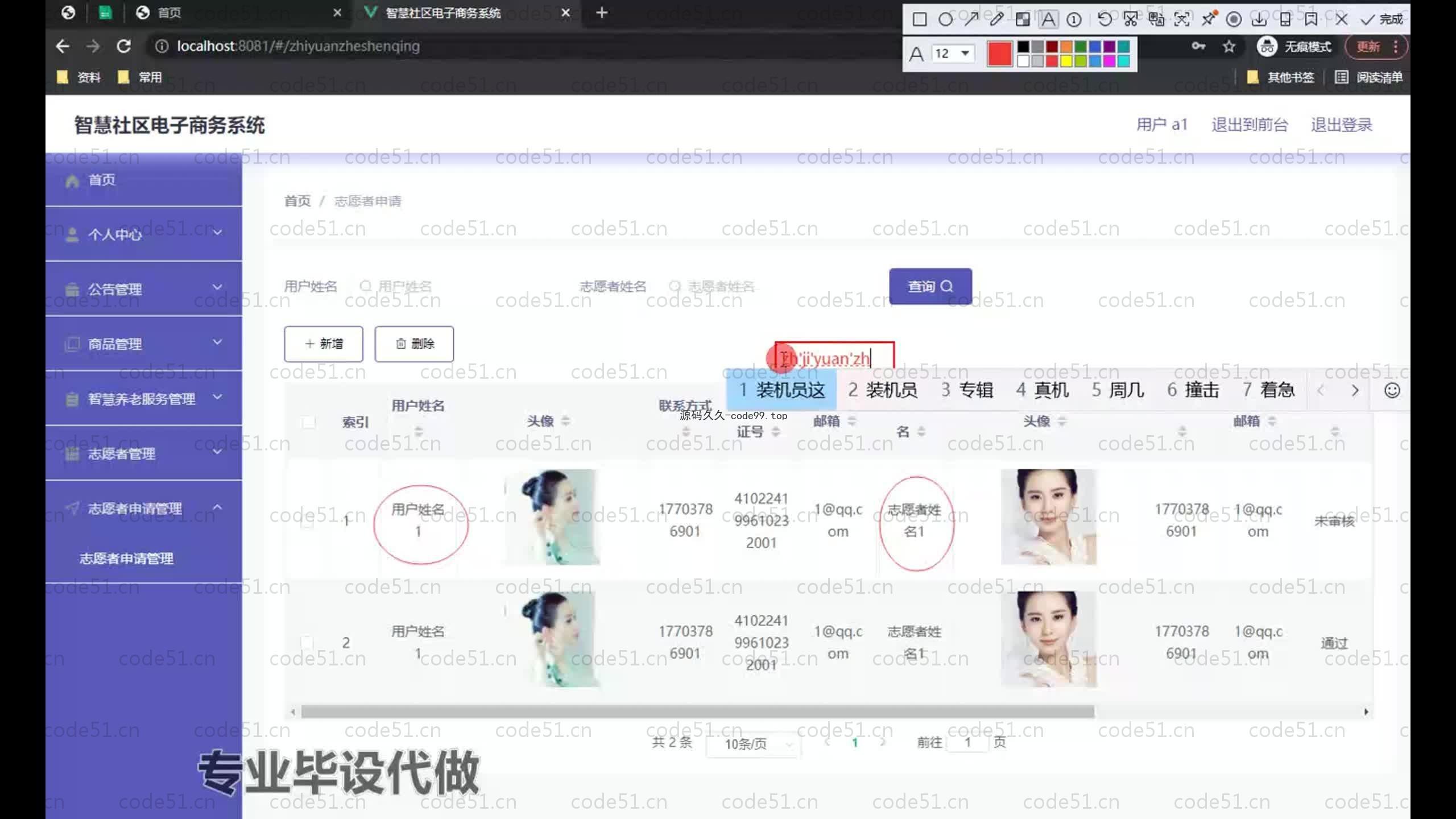Undo the last annotation
The height and width of the screenshot is (819, 1456).
pos(1105,20)
